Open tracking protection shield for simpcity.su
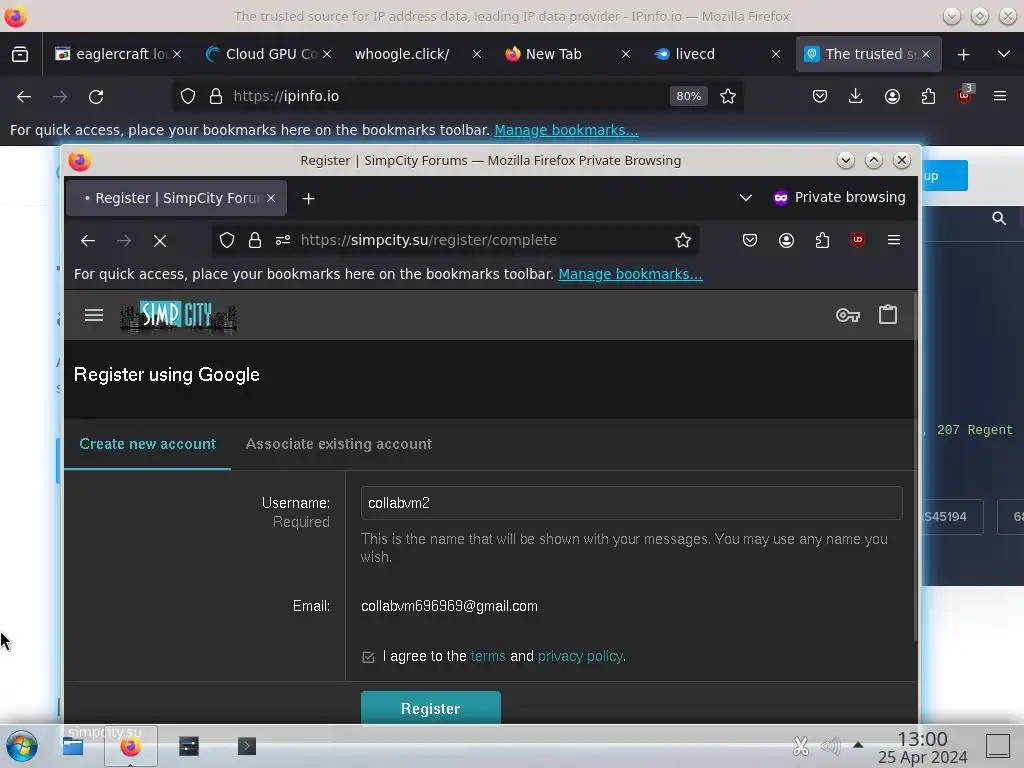Image resolution: width=1024 pixels, height=768 pixels. click(227, 240)
